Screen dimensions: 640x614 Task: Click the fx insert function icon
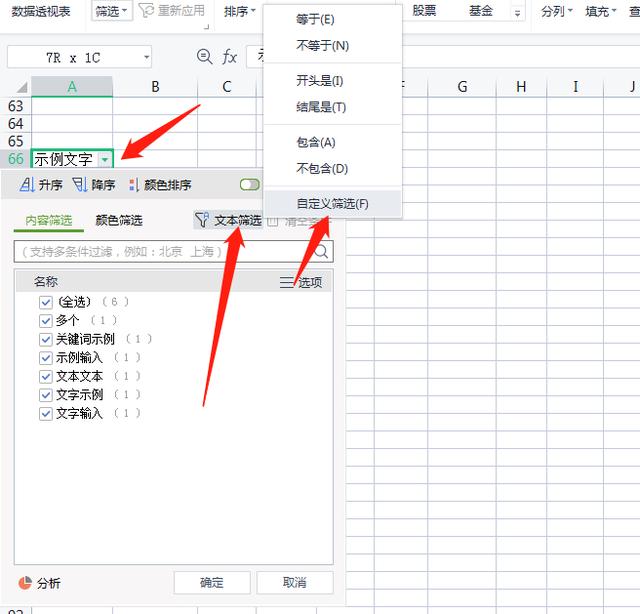tap(230, 57)
